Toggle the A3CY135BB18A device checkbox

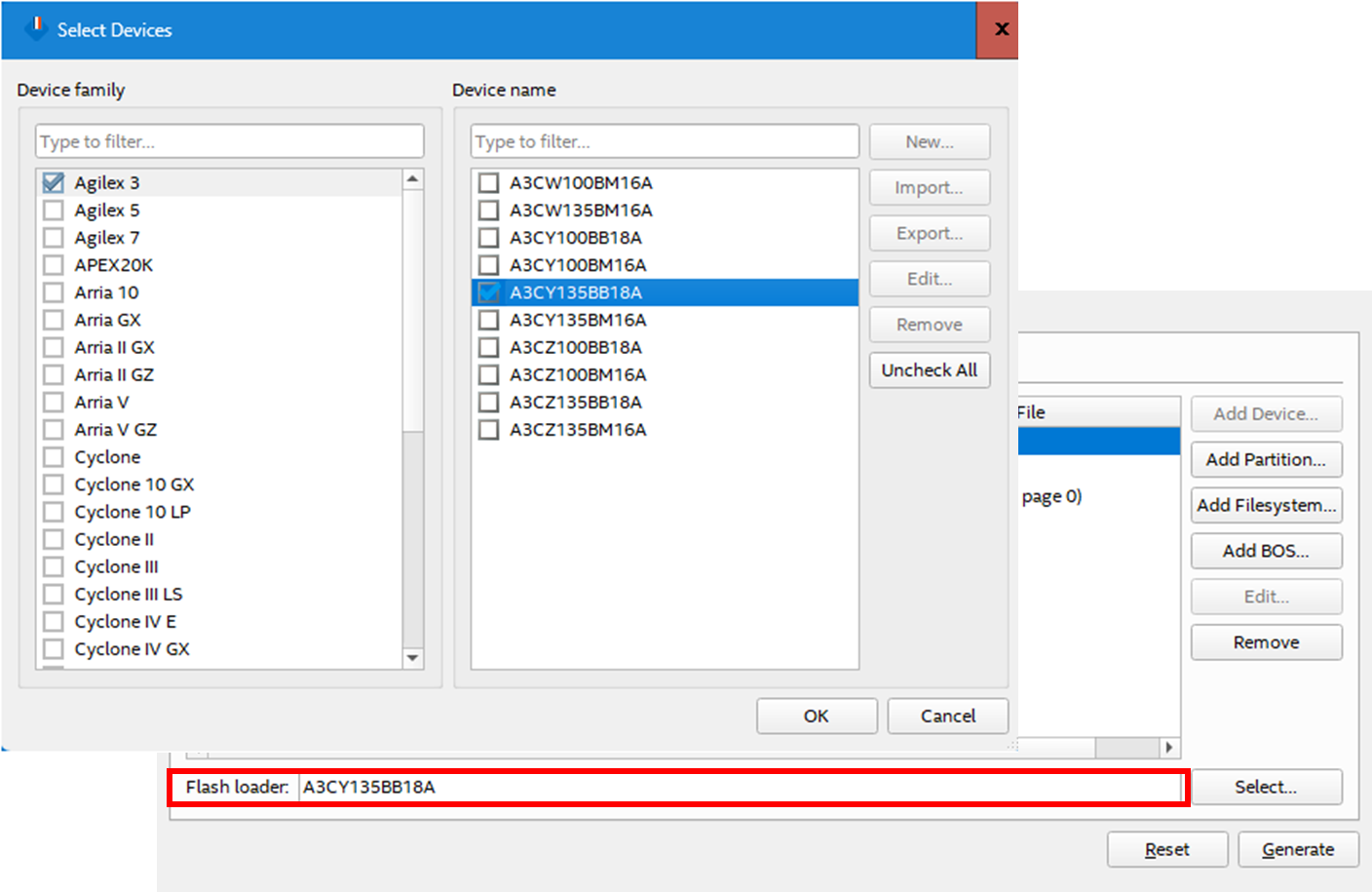coord(489,292)
